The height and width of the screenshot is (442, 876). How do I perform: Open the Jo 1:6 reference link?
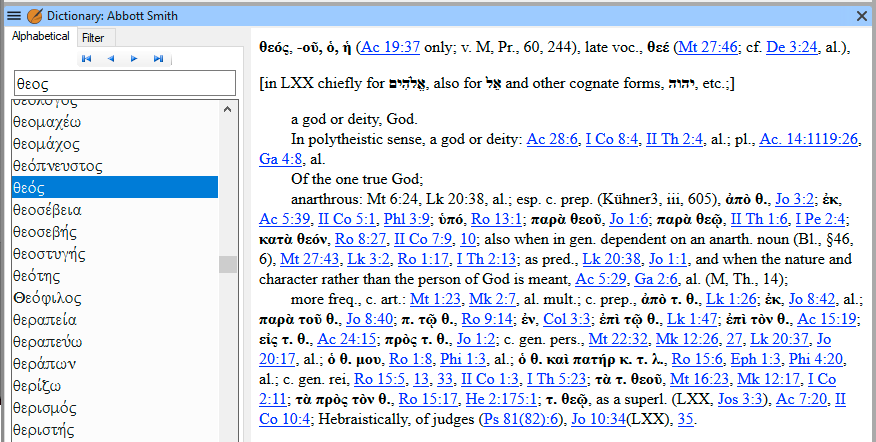coord(629,219)
